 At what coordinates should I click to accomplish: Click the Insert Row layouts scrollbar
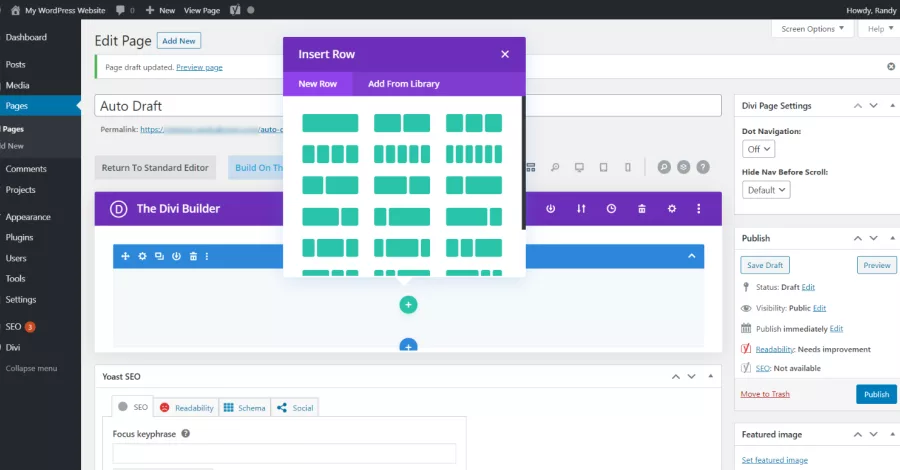click(523, 163)
